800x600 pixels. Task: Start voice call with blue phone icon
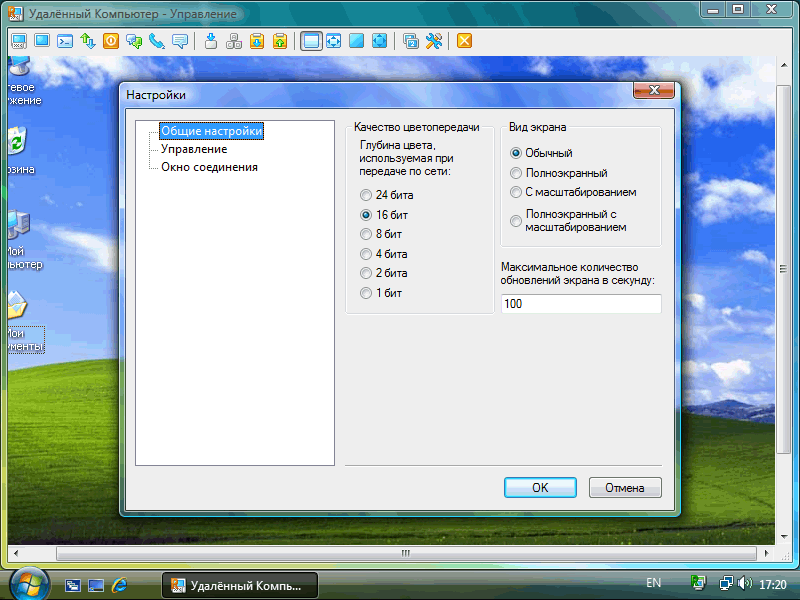[x=157, y=41]
